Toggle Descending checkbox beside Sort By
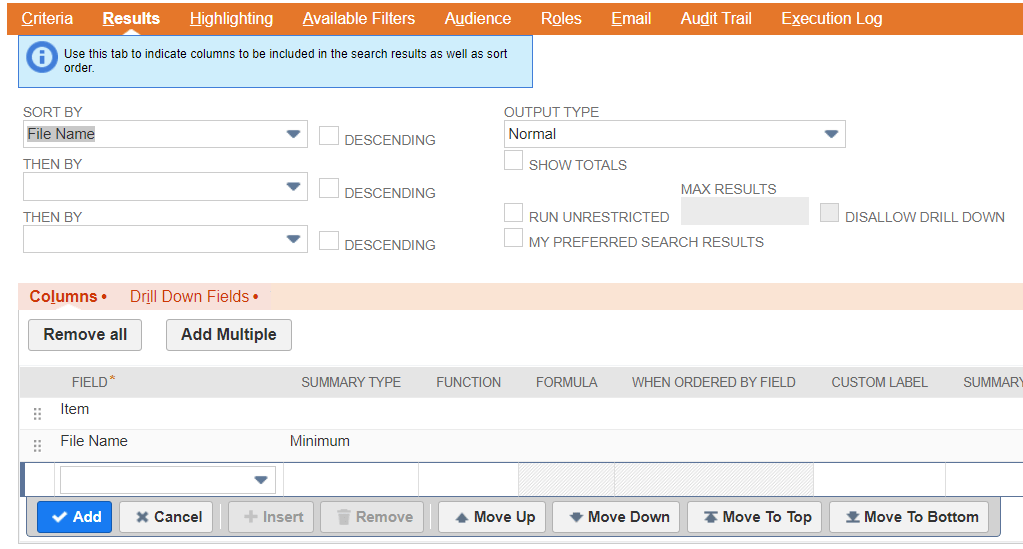Viewport: 1023px width, 549px height. coord(329,136)
